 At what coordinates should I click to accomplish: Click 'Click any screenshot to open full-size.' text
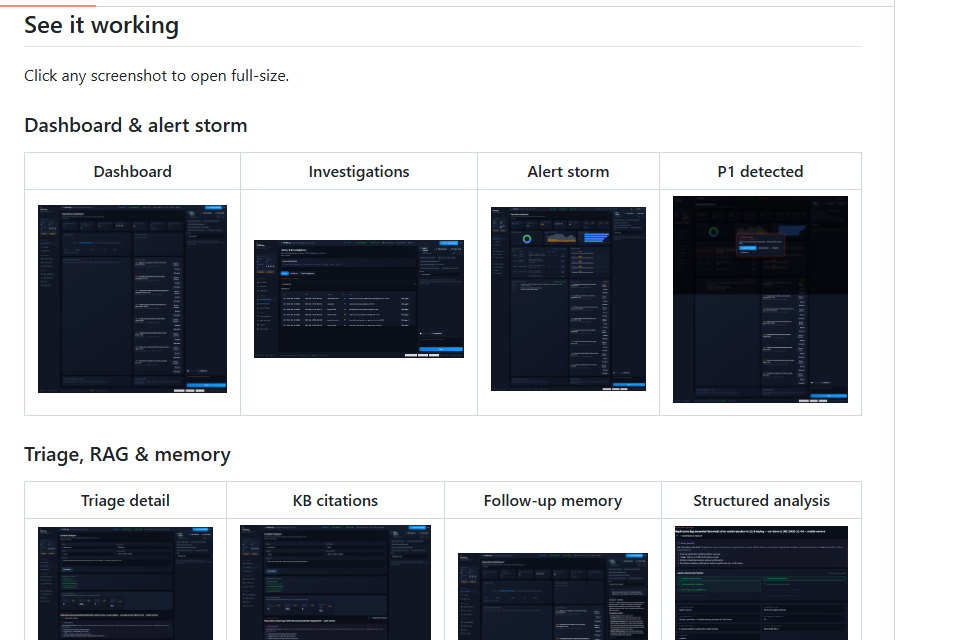157,76
